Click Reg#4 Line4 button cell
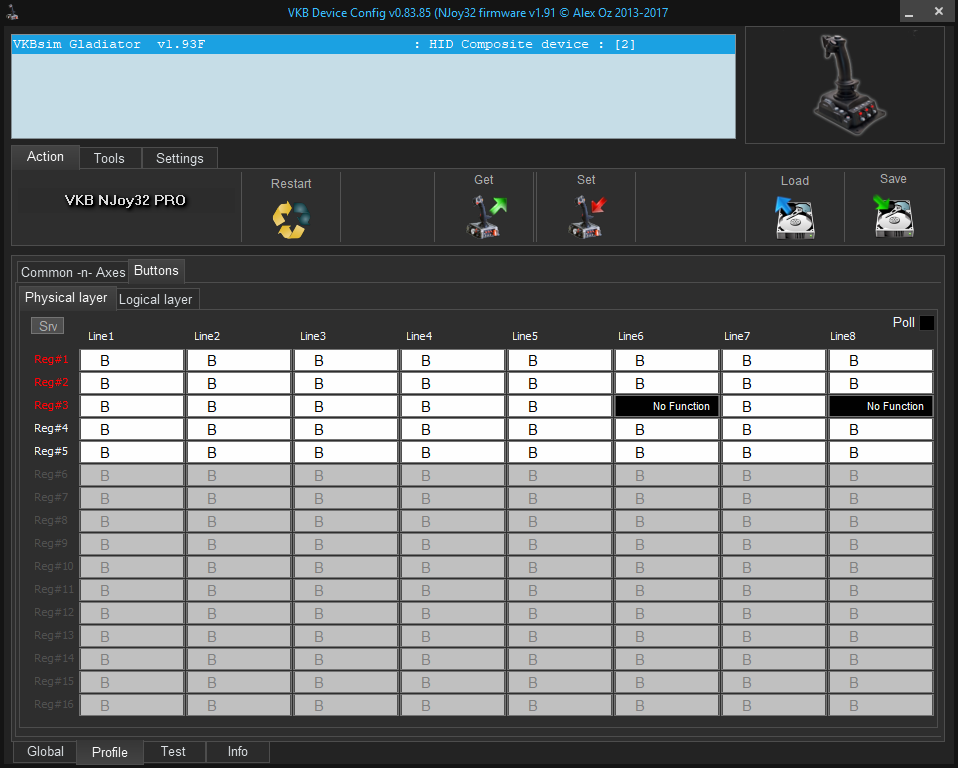Screen dimensions: 958x768 pyautogui.click(x=453, y=430)
